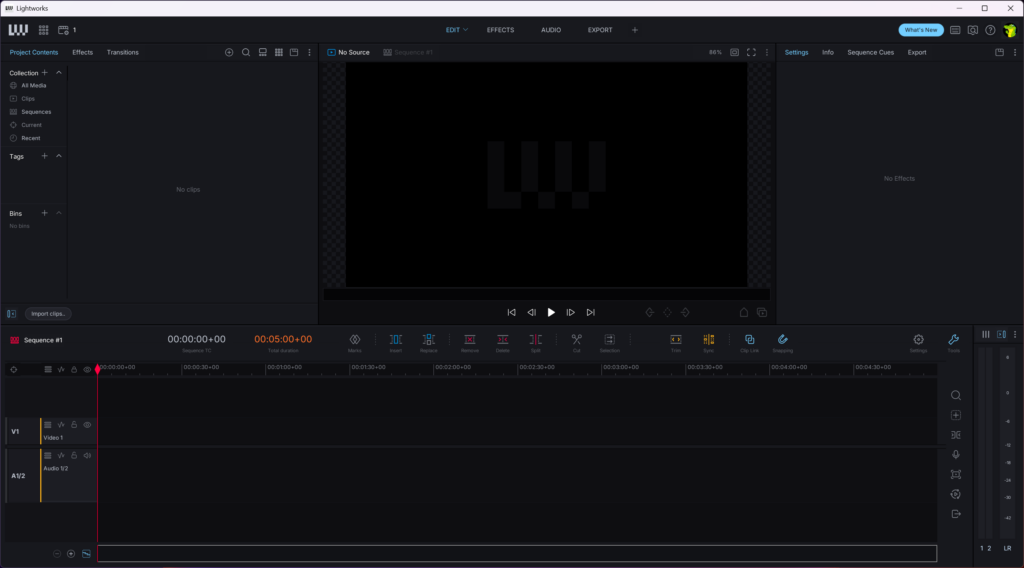Toggle Clip Link
Image resolution: width=1024 pixels, height=568 pixels.
750,339
